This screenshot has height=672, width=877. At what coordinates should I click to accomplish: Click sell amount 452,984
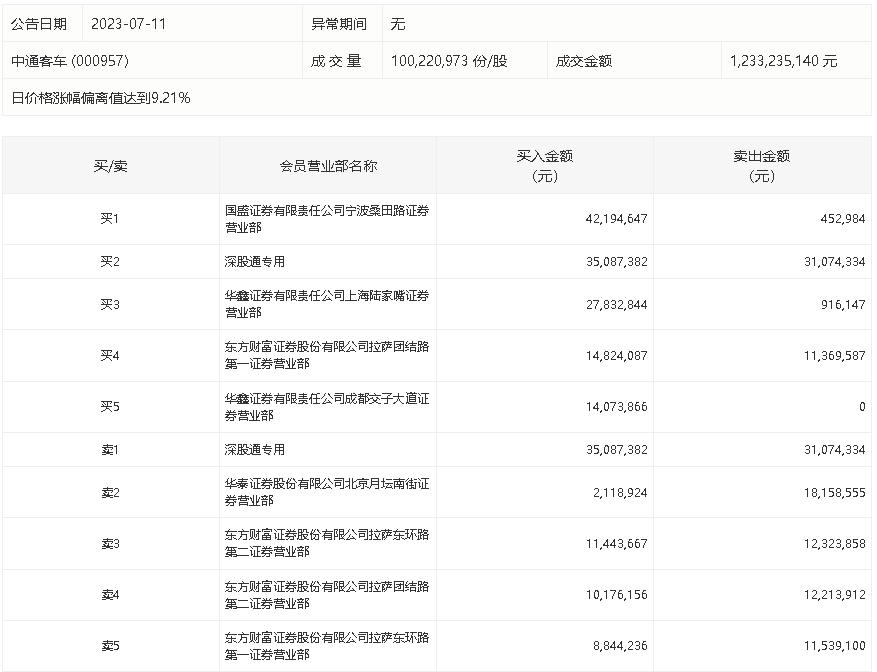pos(842,219)
